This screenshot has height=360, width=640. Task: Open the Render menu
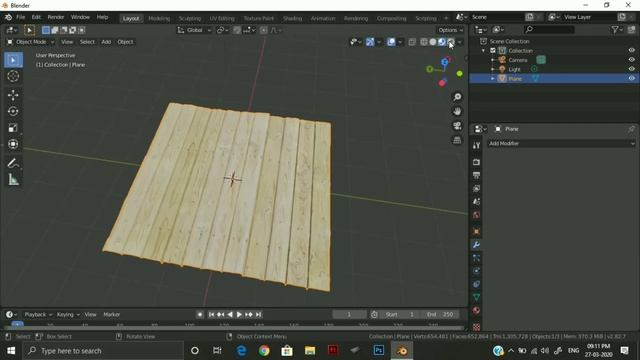(x=56, y=17)
